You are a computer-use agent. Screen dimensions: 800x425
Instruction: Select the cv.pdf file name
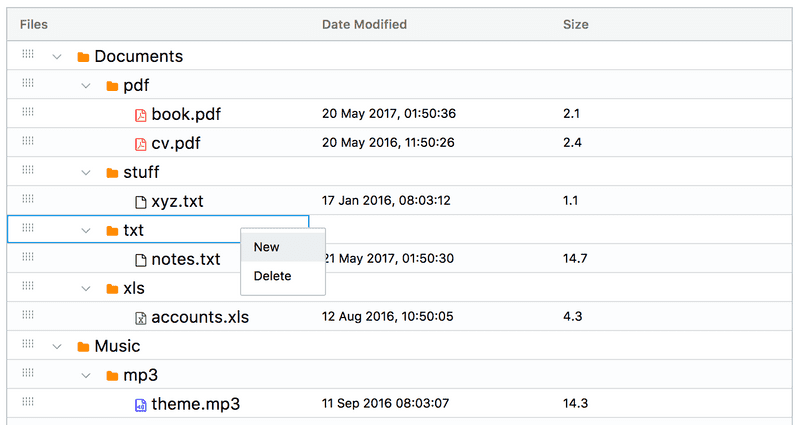176,143
